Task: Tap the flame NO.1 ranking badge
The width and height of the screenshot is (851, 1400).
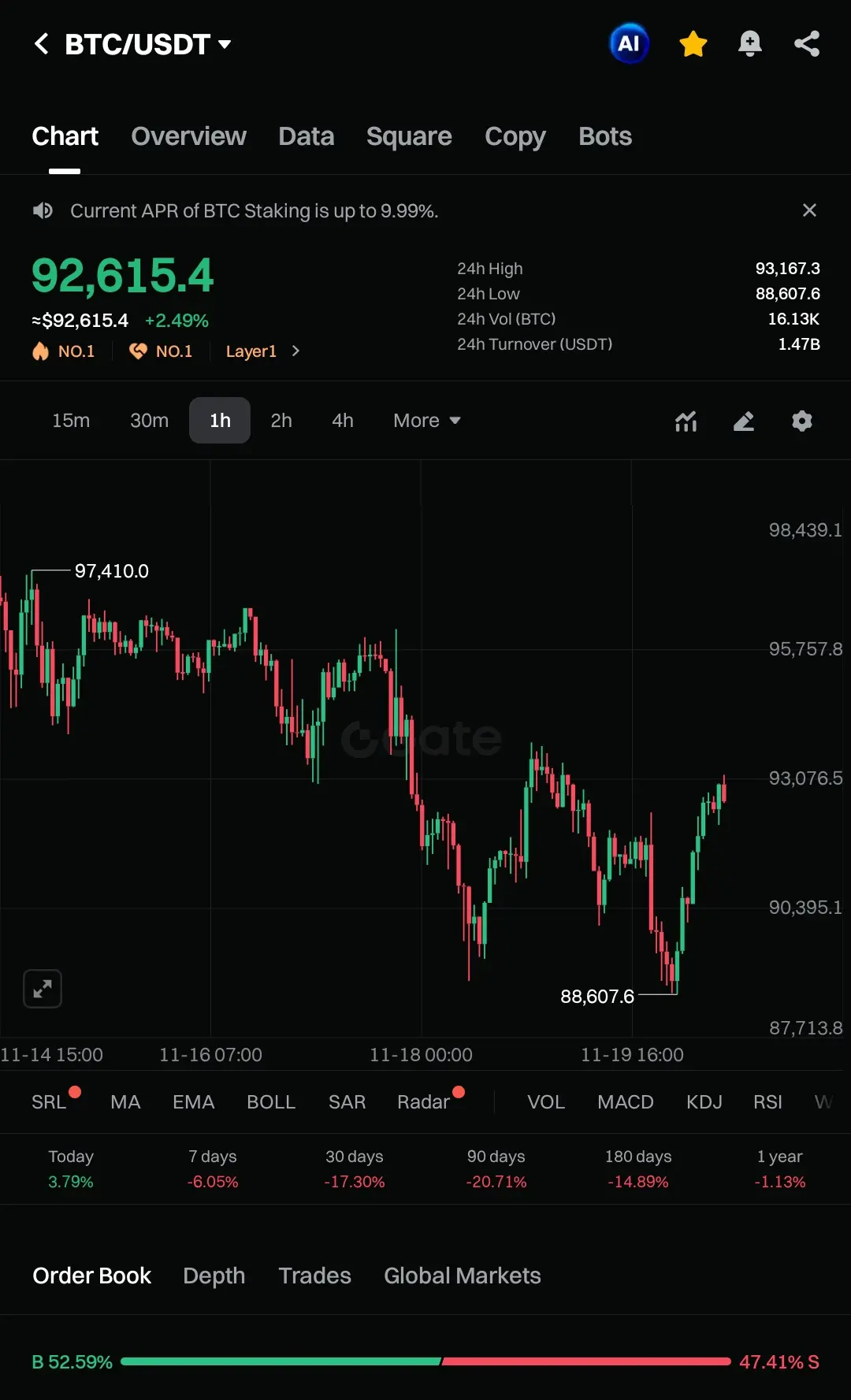Action: coord(63,351)
